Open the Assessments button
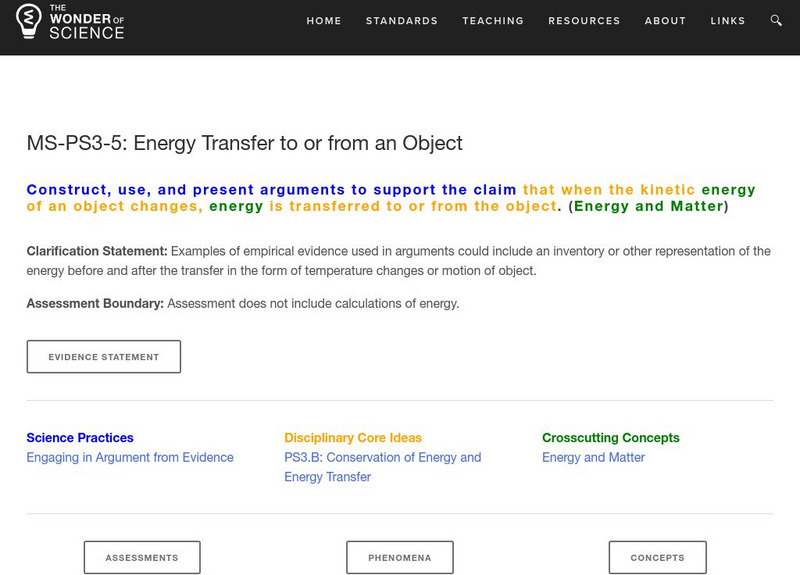Screen dimensions: 800x575 coord(142,557)
